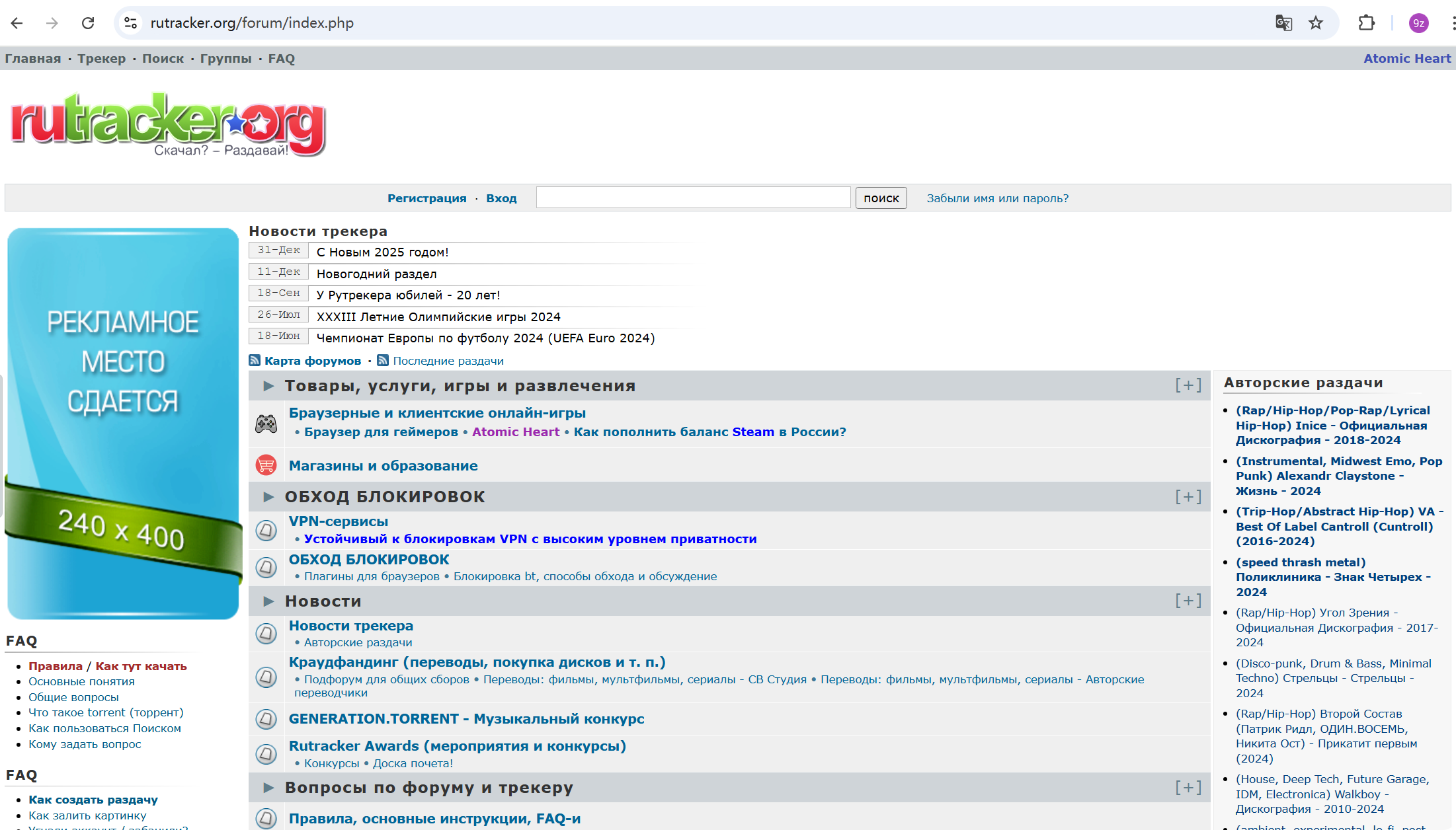Image resolution: width=1456 pixels, height=830 pixels.
Task: Open the Регистрация link
Action: point(426,198)
